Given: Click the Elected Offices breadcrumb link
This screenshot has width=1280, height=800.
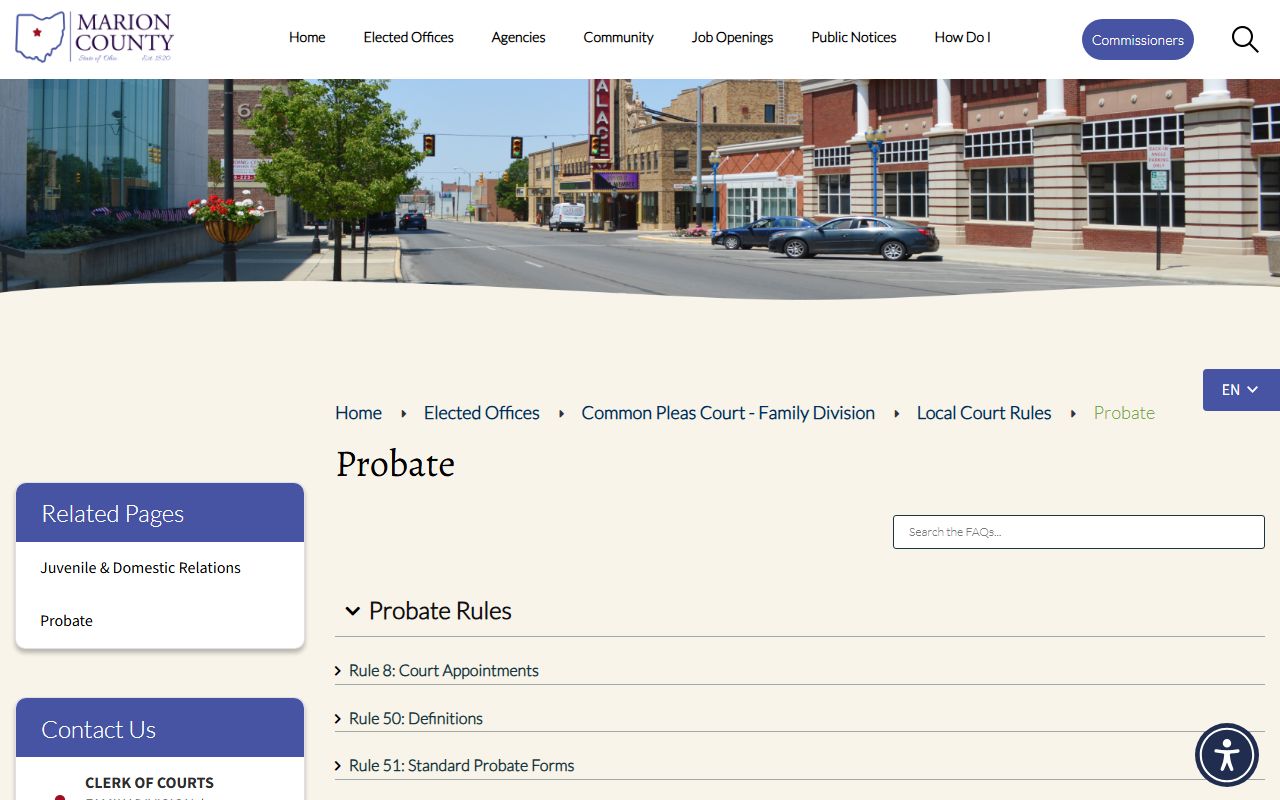Looking at the screenshot, I should click(x=482, y=413).
